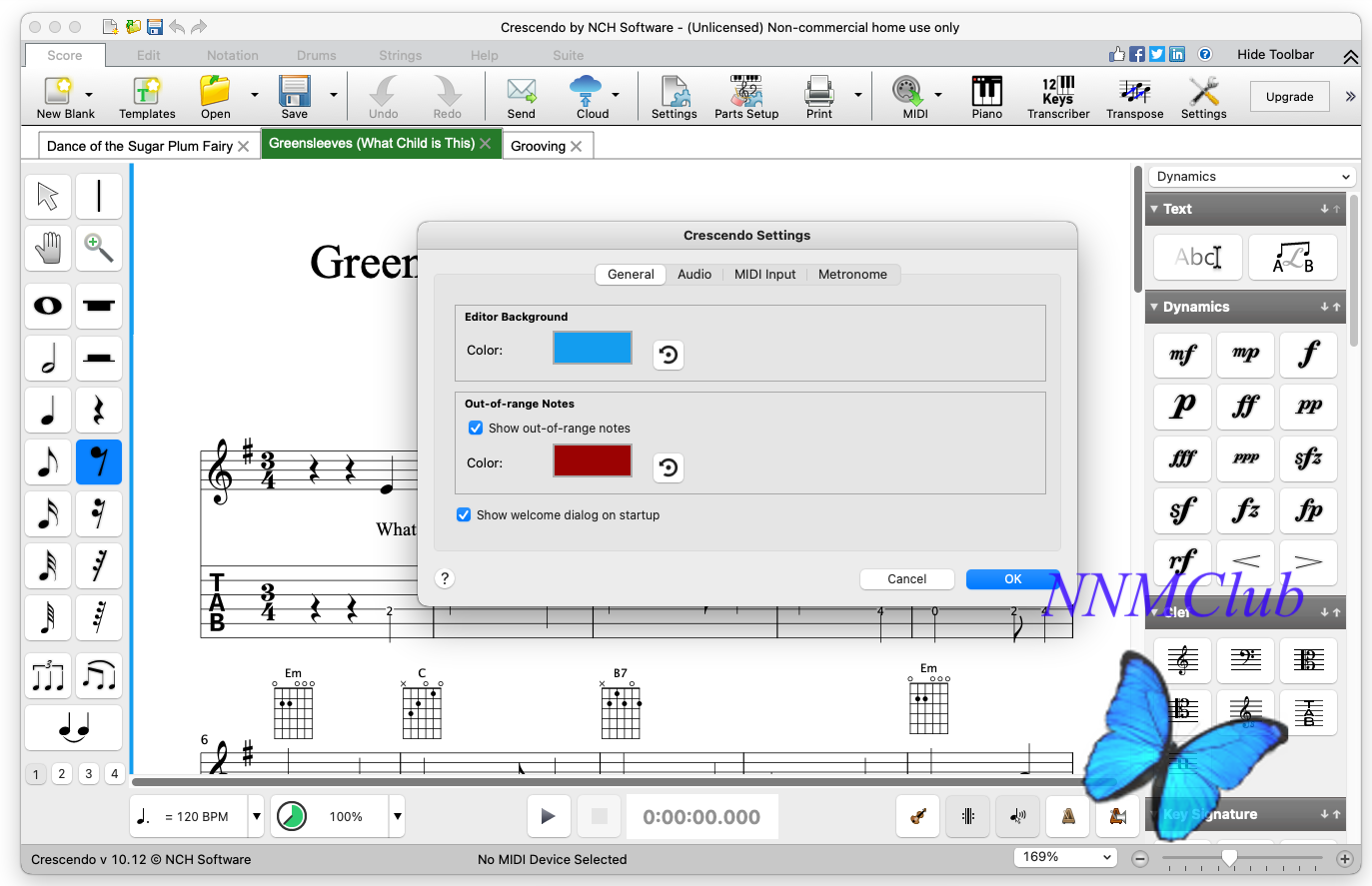This screenshot has height=886, width=1372.
Task: Switch to voice 1 button
Action: (36, 774)
